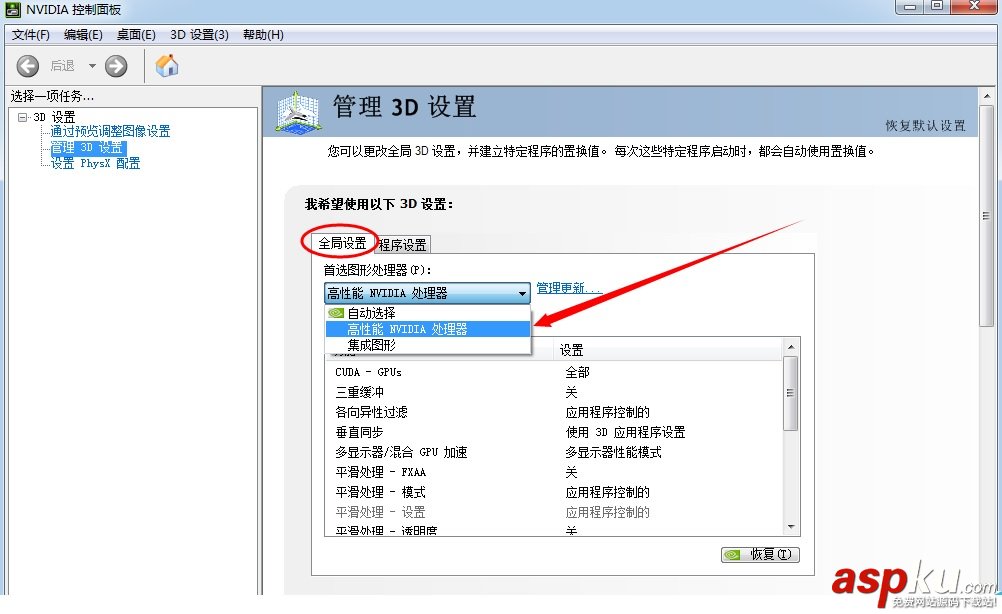1002x614 pixels.
Task: Select 管理 3D 设置 in task tree
Action: pos(88,148)
